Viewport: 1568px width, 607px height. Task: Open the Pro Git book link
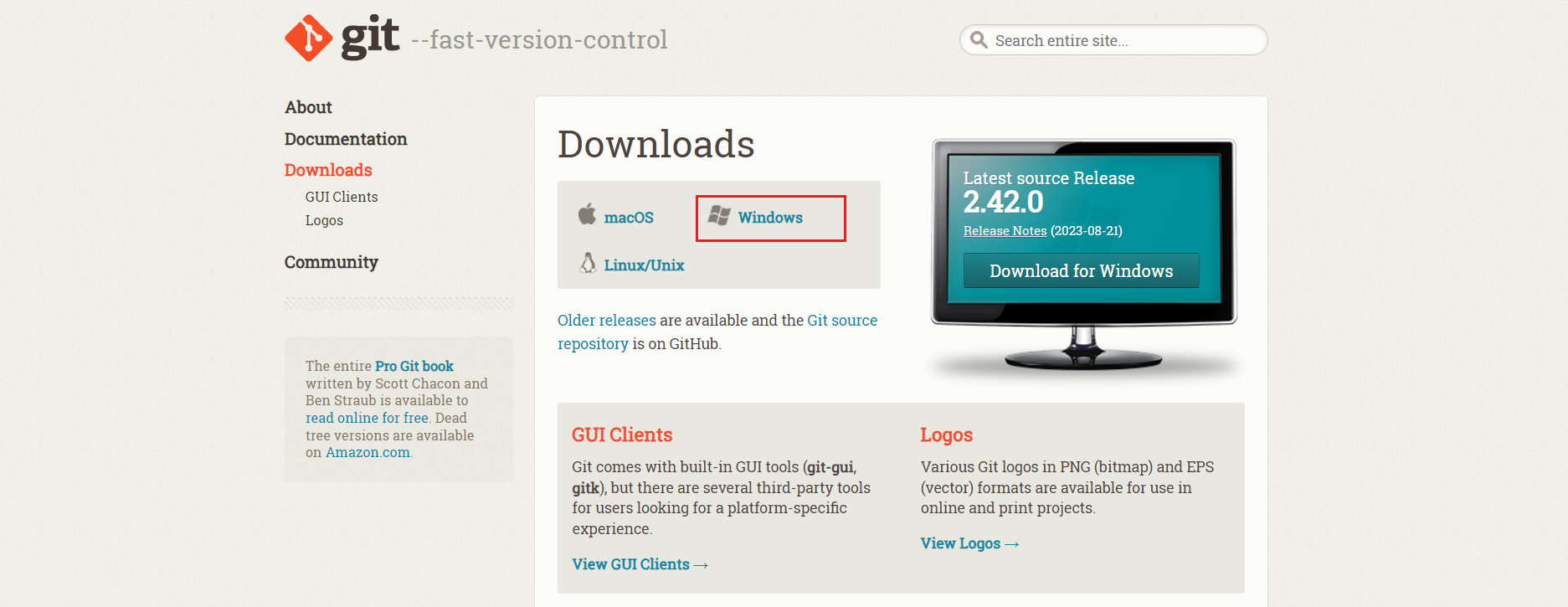414,366
